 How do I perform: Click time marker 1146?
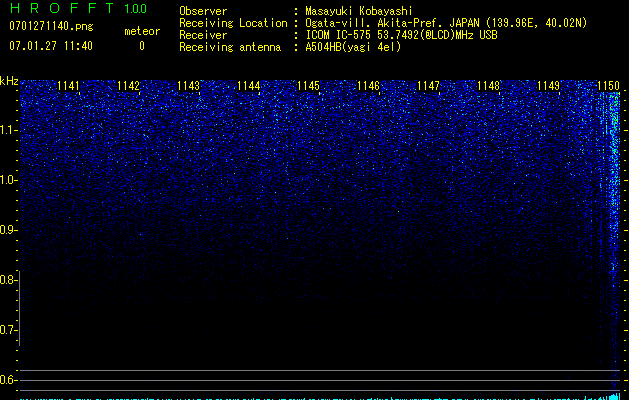coord(368,86)
